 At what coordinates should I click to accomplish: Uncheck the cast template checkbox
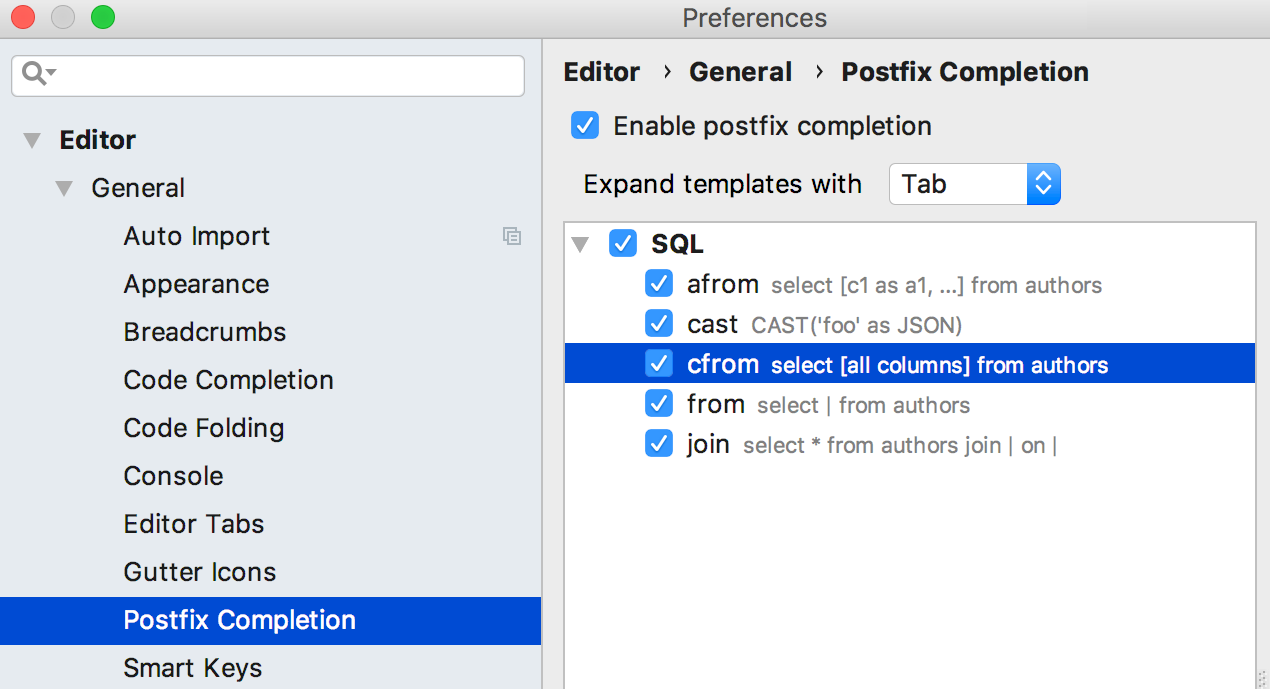click(x=659, y=324)
